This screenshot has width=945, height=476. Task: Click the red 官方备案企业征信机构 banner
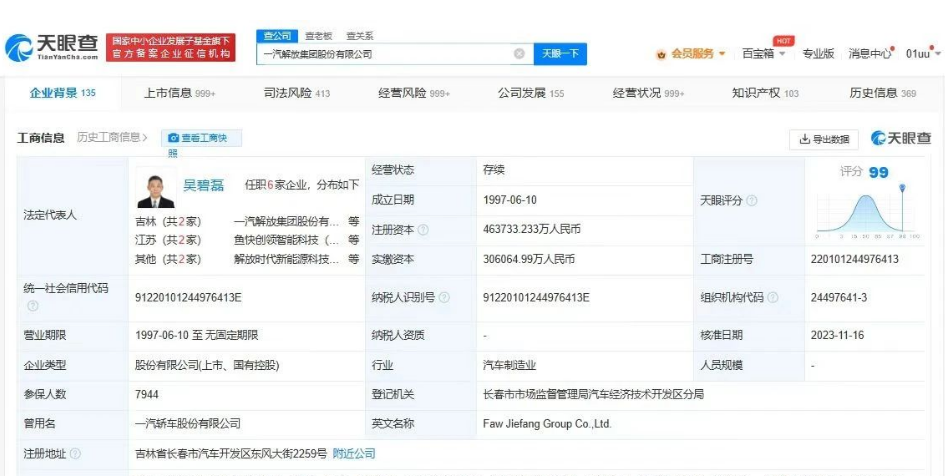pyautogui.click(x=171, y=48)
